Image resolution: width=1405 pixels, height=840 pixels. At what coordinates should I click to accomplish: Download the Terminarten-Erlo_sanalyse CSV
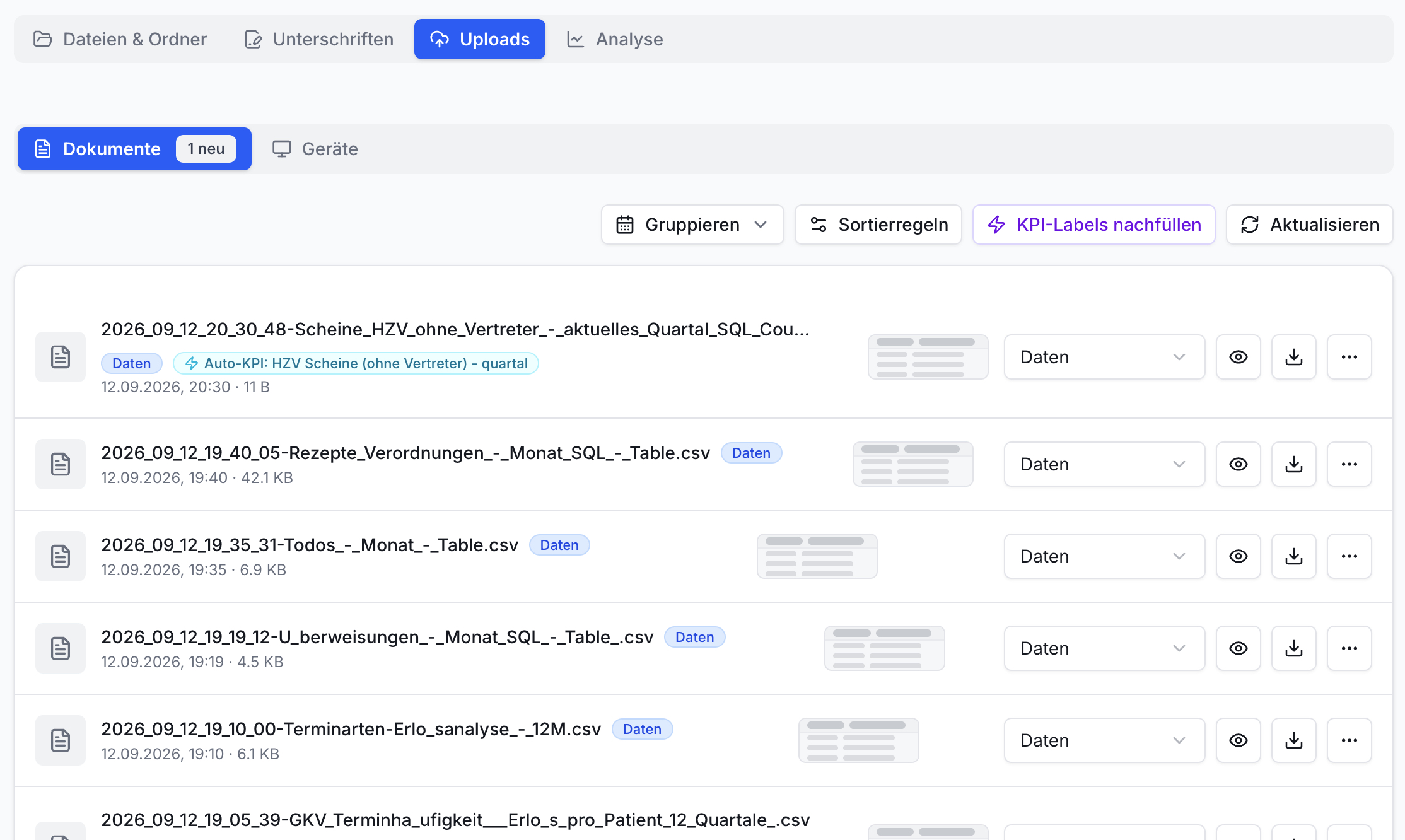(1293, 740)
